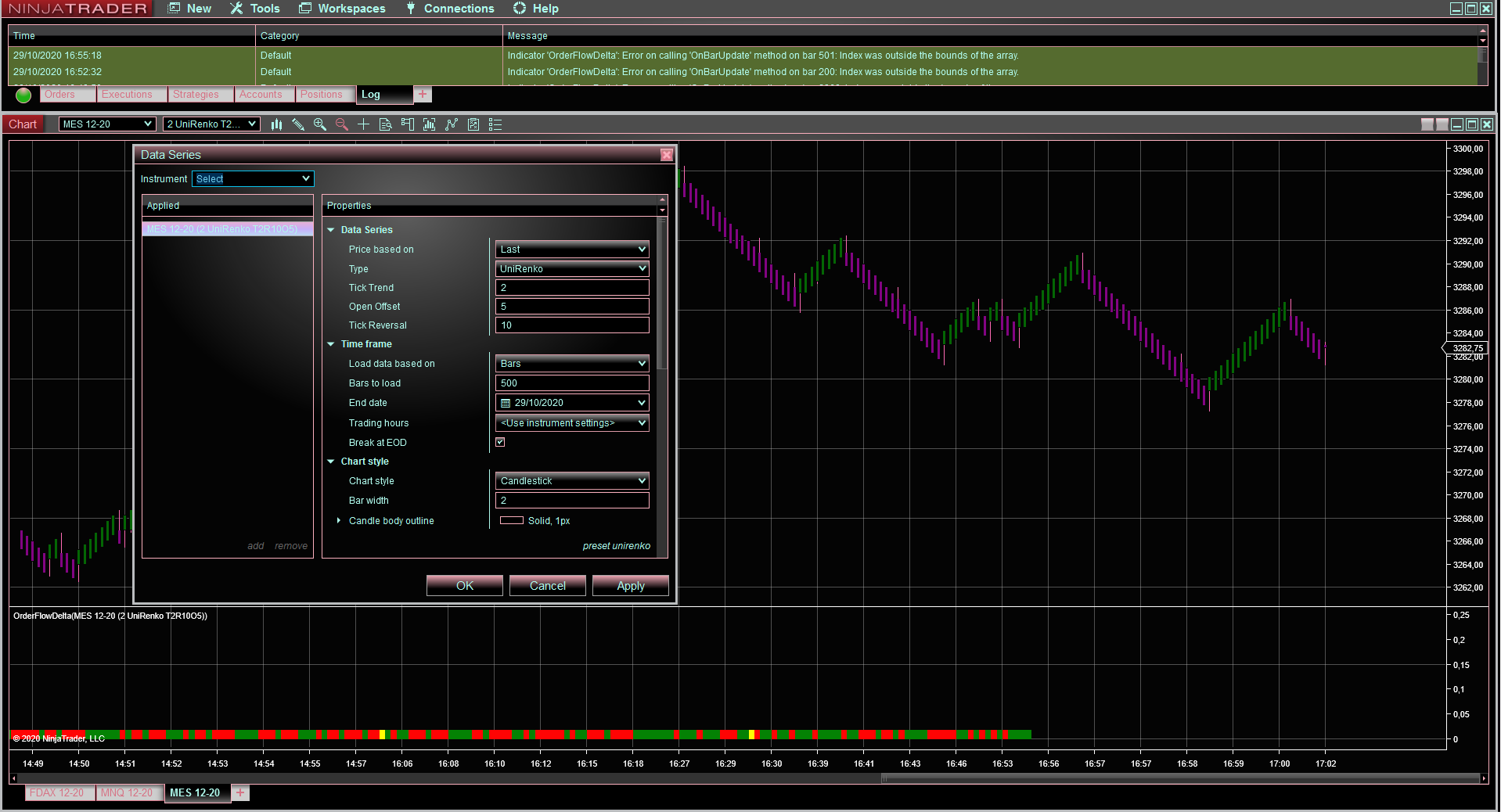
Task: Collapse the Data Series properties section
Action: (x=331, y=230)
